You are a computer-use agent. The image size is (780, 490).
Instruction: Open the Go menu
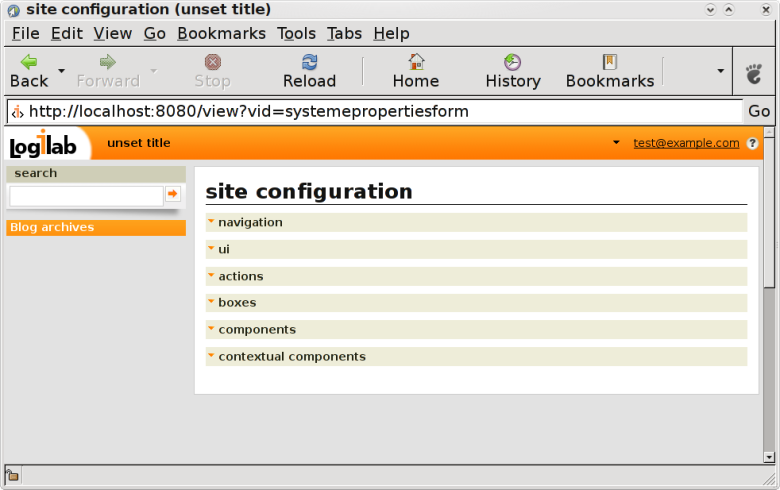(x=155, y=33)
